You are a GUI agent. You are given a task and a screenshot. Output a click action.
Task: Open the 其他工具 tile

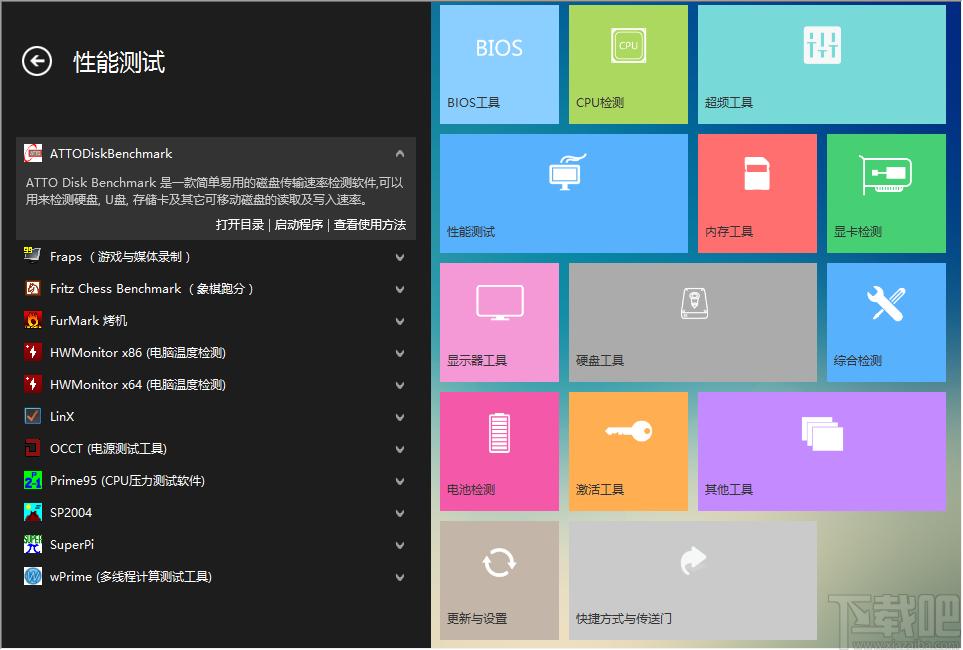pyautogui.click(x=822, y=452)
